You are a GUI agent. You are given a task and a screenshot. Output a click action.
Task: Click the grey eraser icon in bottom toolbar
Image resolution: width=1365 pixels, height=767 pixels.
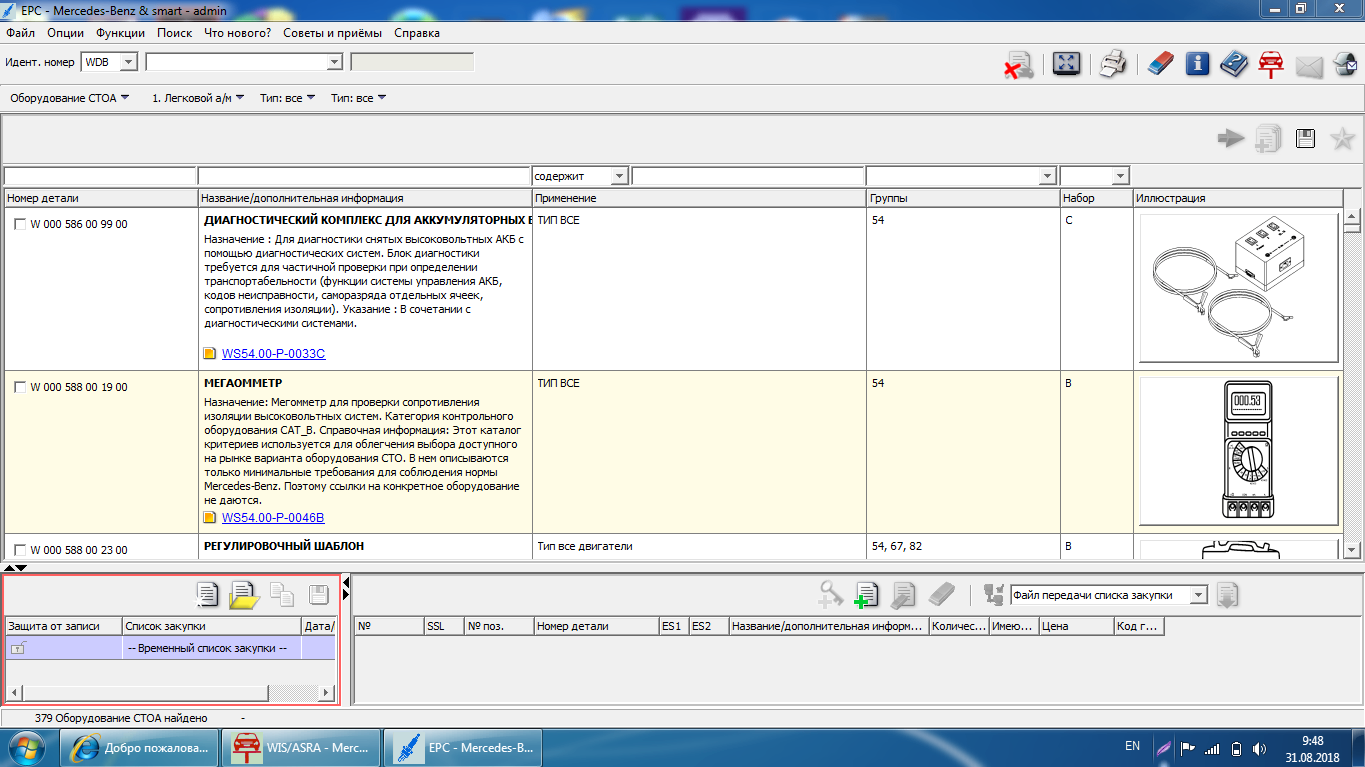pos(941,595)
